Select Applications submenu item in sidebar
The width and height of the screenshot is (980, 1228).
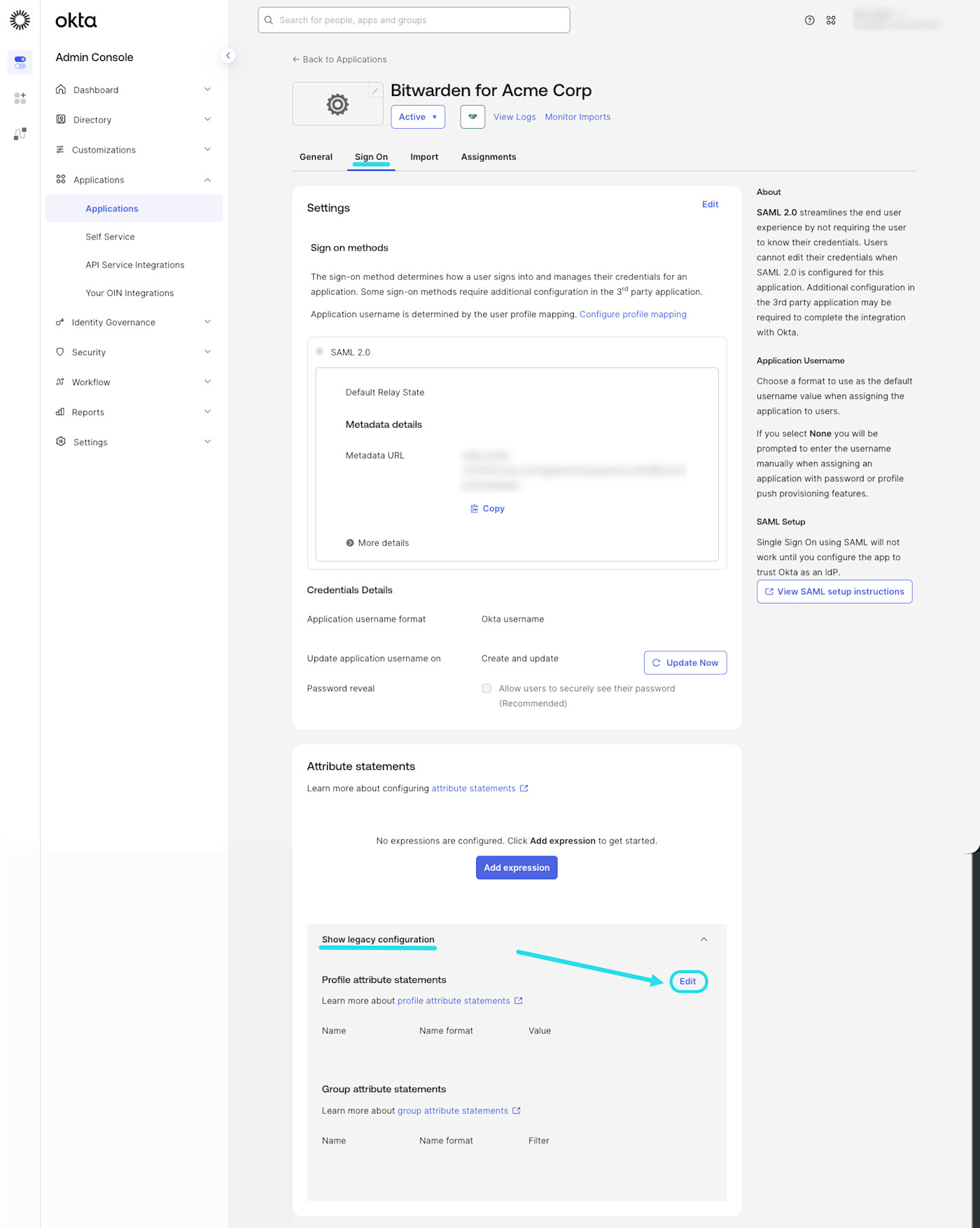(x=134, y=209)
